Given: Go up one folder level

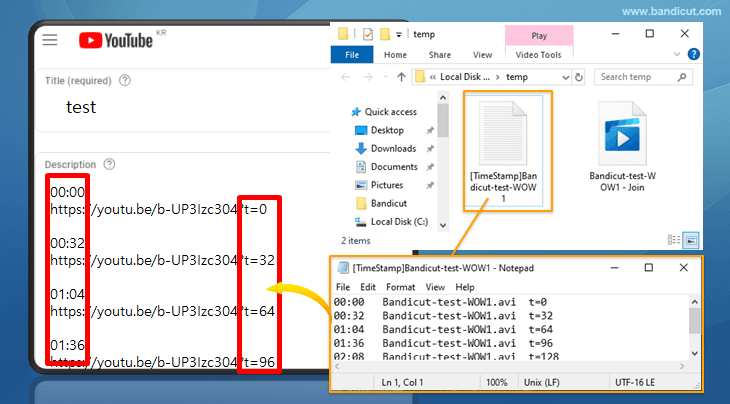Looking at the screenshot, I should (401, 77).
